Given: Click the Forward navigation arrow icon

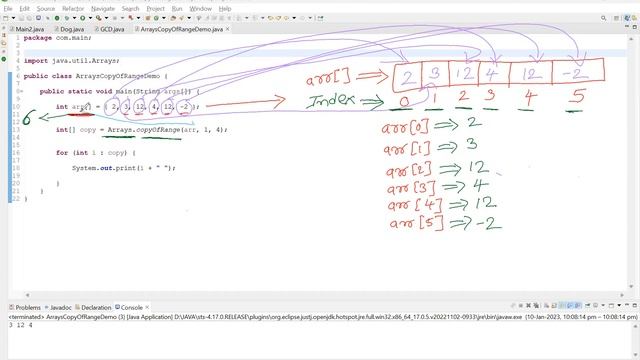Looking at the screenshot, I should tap(302, 18).
